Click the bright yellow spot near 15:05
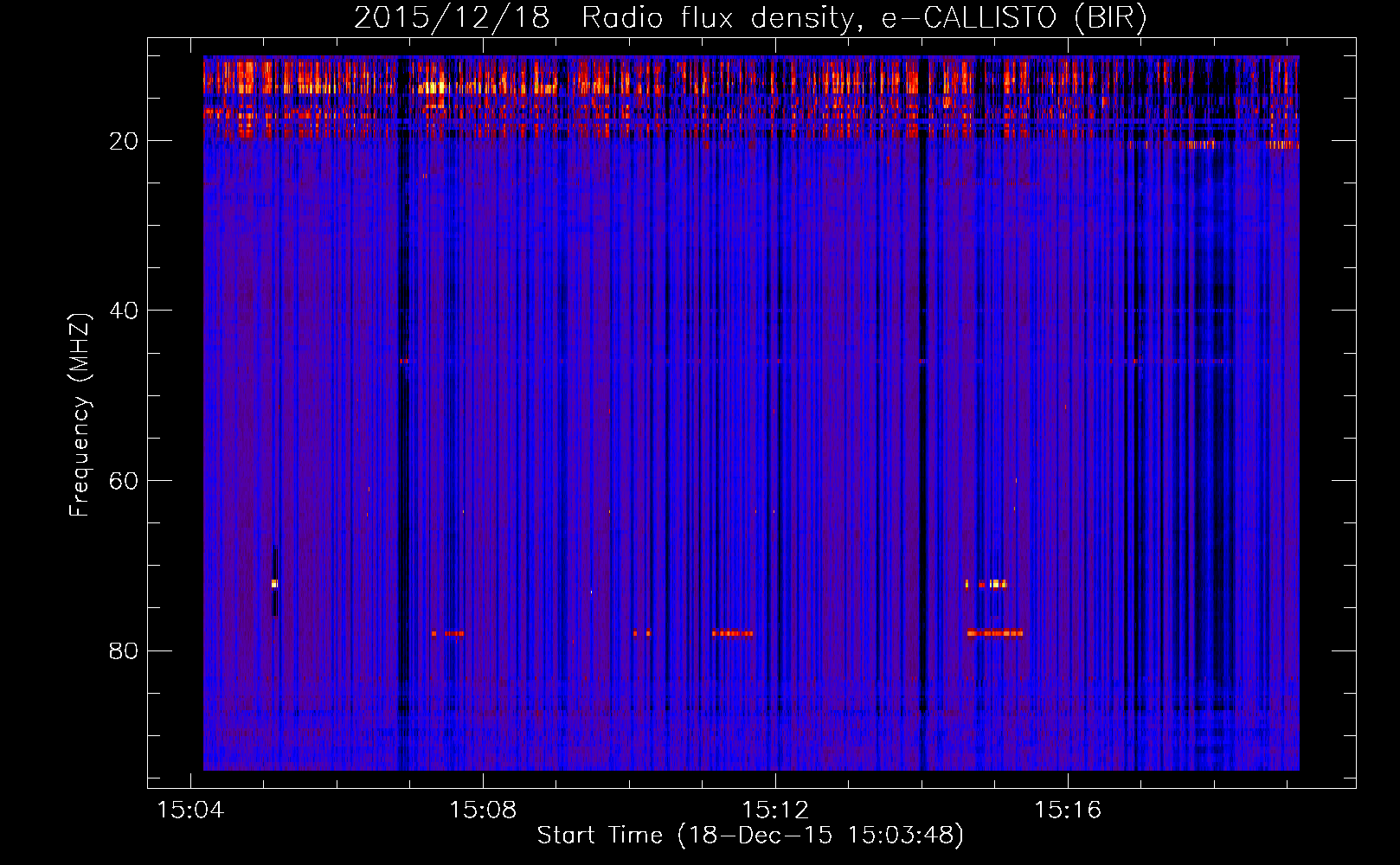Viewport: 1400px width, 865px height. (274, 584)
